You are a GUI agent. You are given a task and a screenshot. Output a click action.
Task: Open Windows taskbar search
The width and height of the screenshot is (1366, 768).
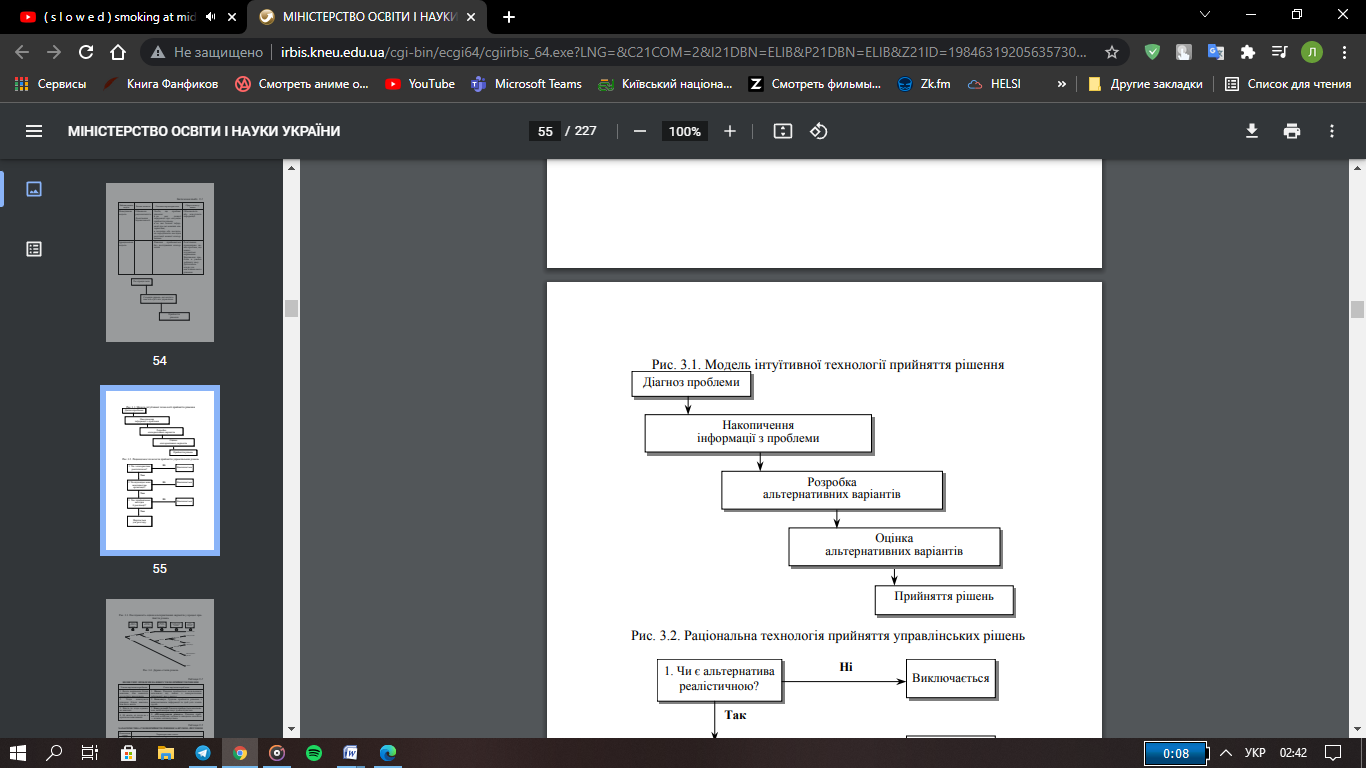pyautogui.click(x=54, y=752)
